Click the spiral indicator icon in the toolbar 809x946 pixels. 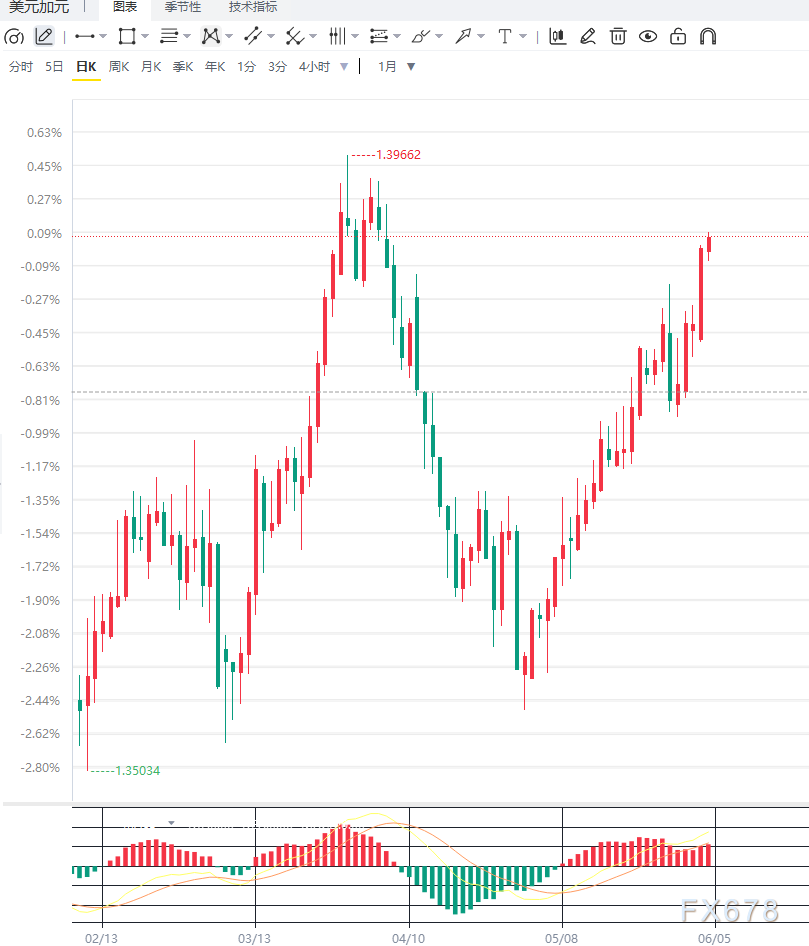(x=14, y=37)
